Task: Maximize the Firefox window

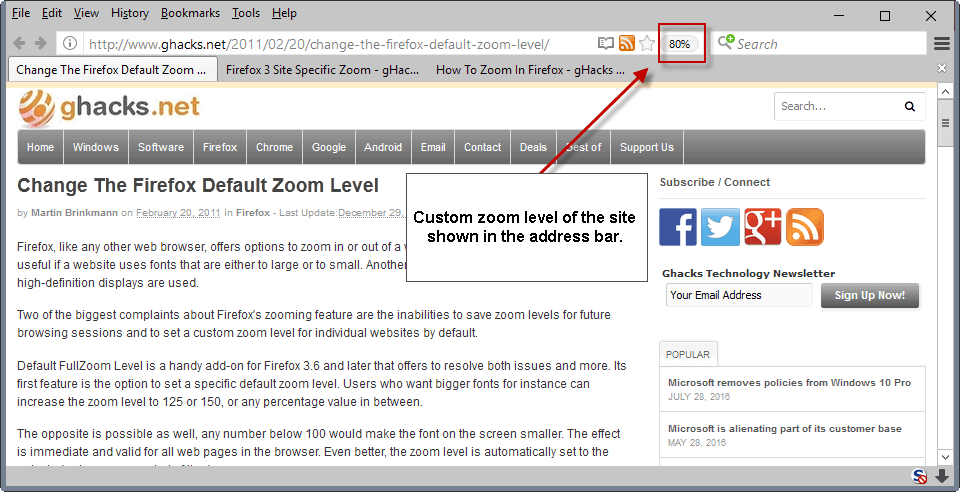Action: point(885,16)
